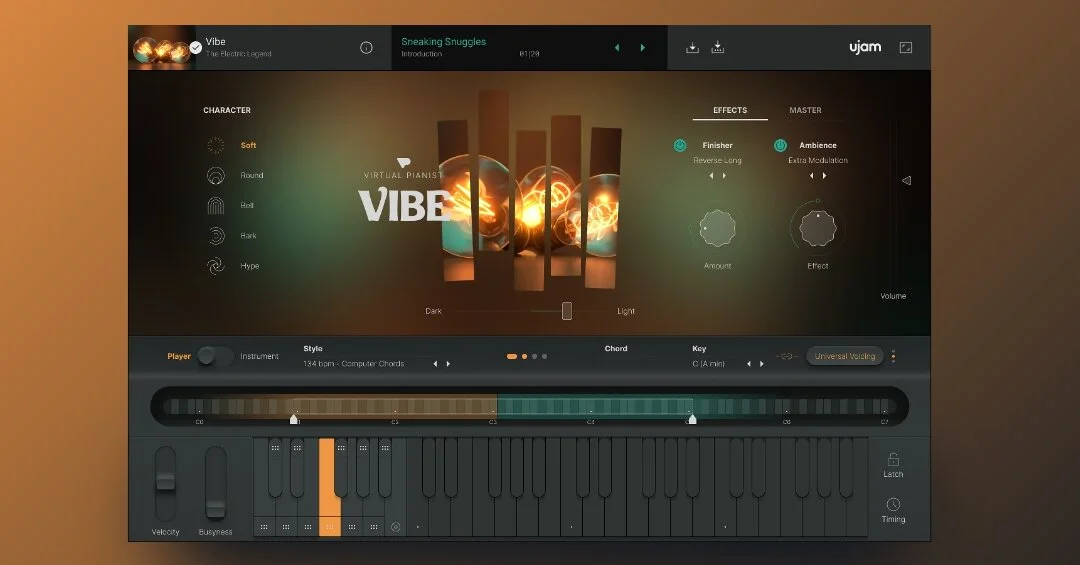Choose previous Style with left arrow
This screenshot has height=565, width=1080.
pyautogui.click(x=435, y=364)
